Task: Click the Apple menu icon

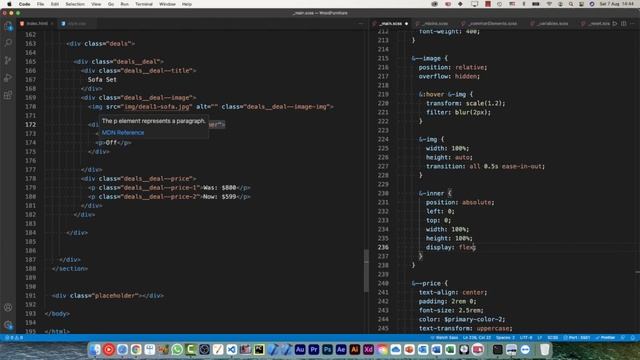Action: pyautogui.click(x=9, y=4)
